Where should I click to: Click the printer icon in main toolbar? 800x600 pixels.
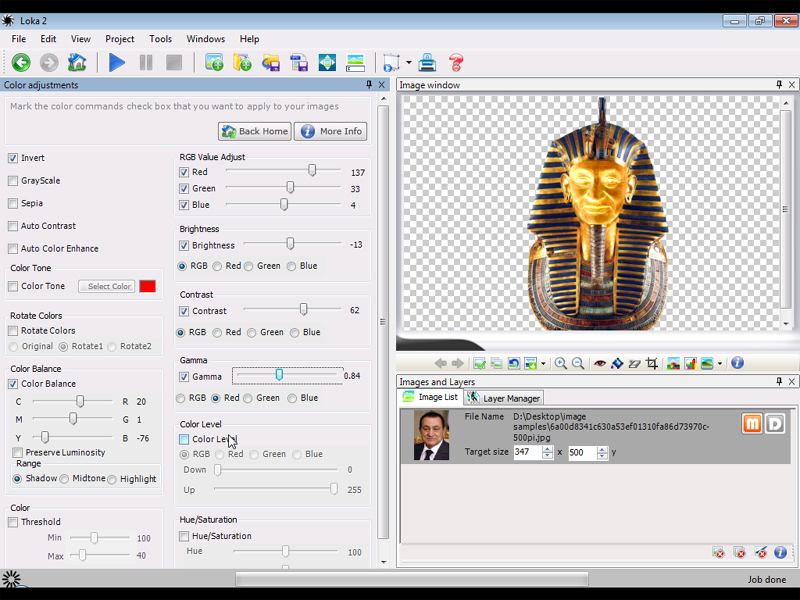[427, 63]
